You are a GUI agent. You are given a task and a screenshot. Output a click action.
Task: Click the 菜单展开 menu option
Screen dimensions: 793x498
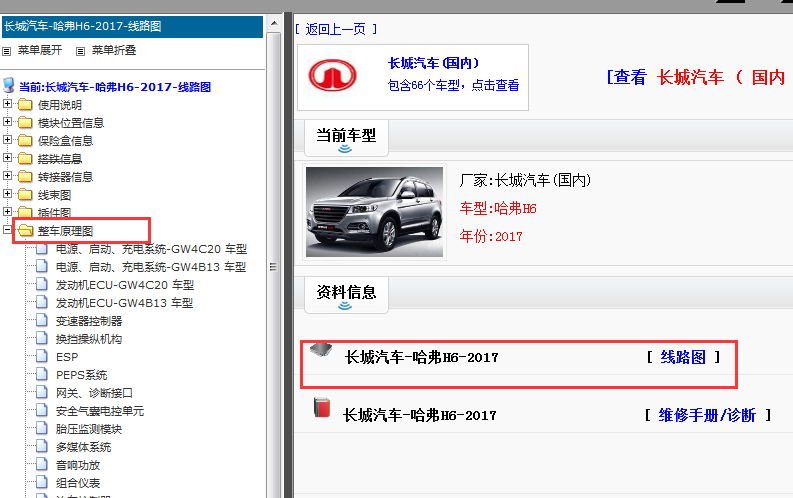tap(40, 51)
